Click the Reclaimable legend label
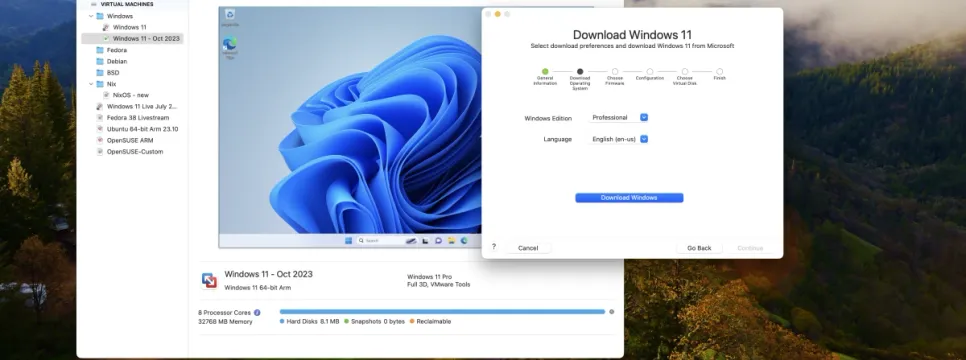 [434, 322]
